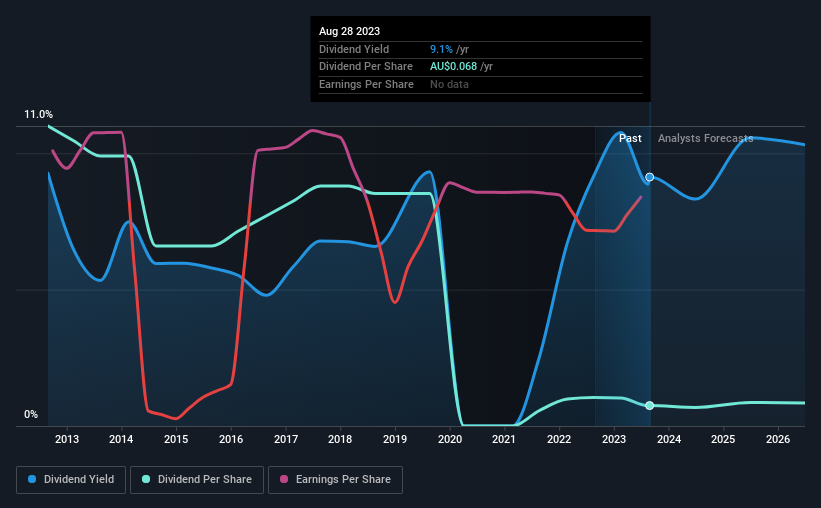Click the 2017 x-axis label
The height and width of the screenshot is (508, 821).
[x=286, y=439]
